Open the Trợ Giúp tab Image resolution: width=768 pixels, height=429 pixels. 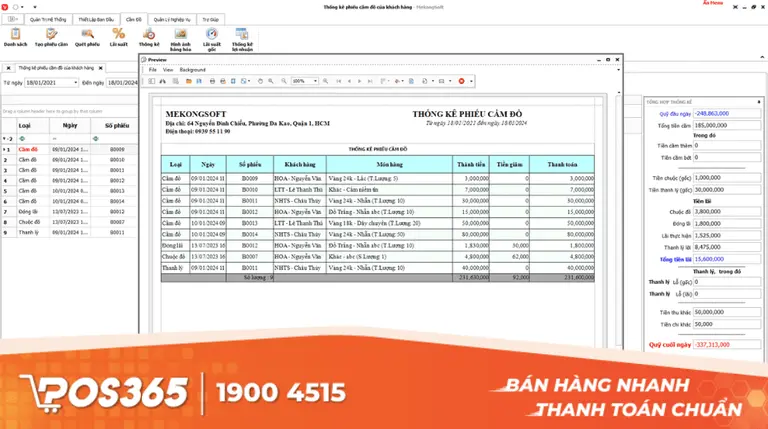click(x=211, y=20)
